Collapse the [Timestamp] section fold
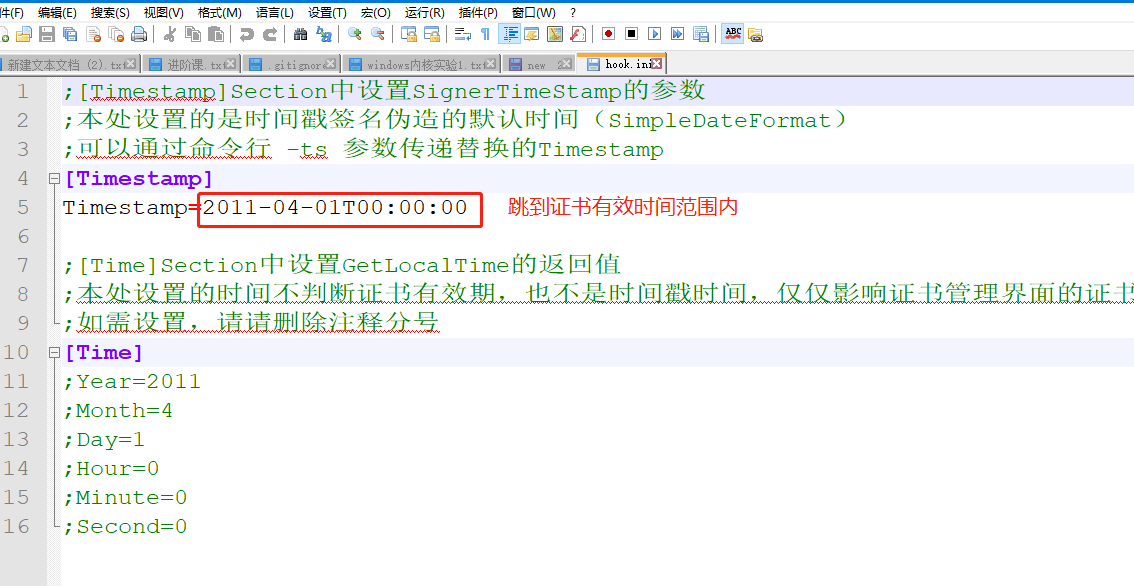 [x=52, y=178]
